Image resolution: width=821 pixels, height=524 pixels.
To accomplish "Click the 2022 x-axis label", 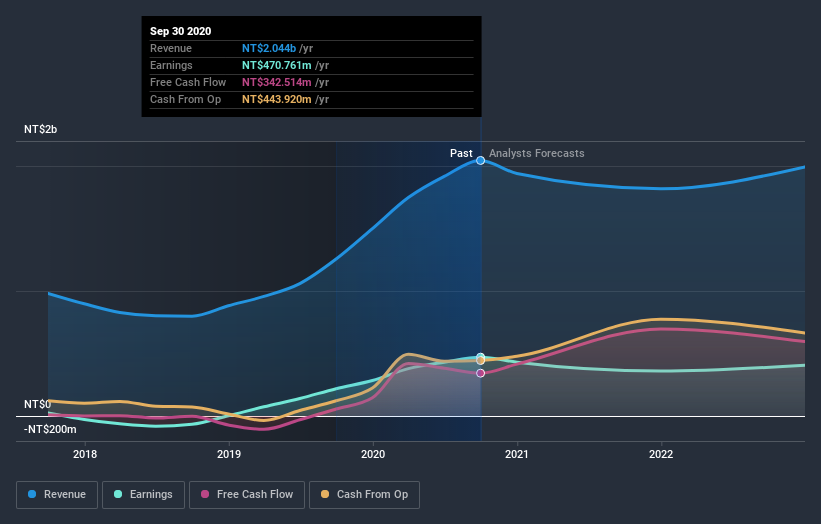I will tap(661, 454).
